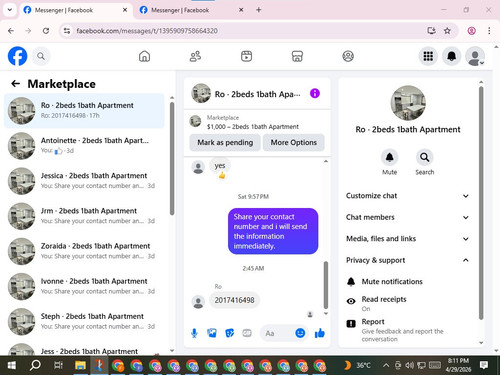The width and height of the screenshot is (500, 375).
Task: Collapse the Privacy & support section
Action: click(x=407, y=260)
